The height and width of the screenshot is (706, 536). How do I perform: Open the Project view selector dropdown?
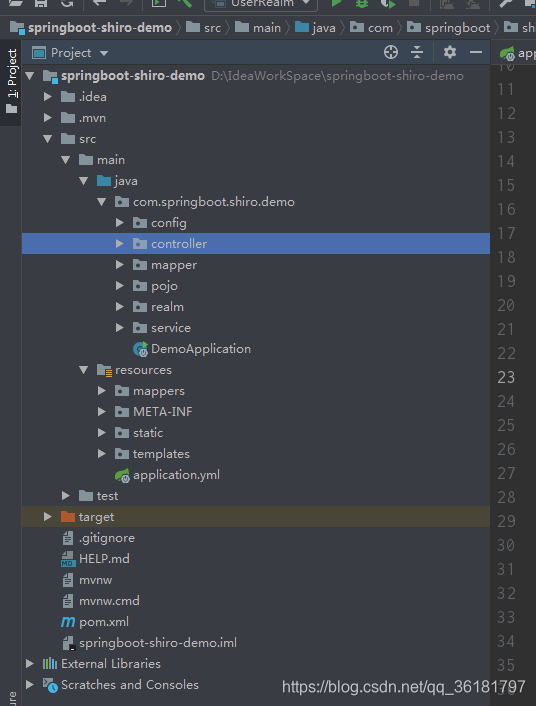(x=70, y=53)
